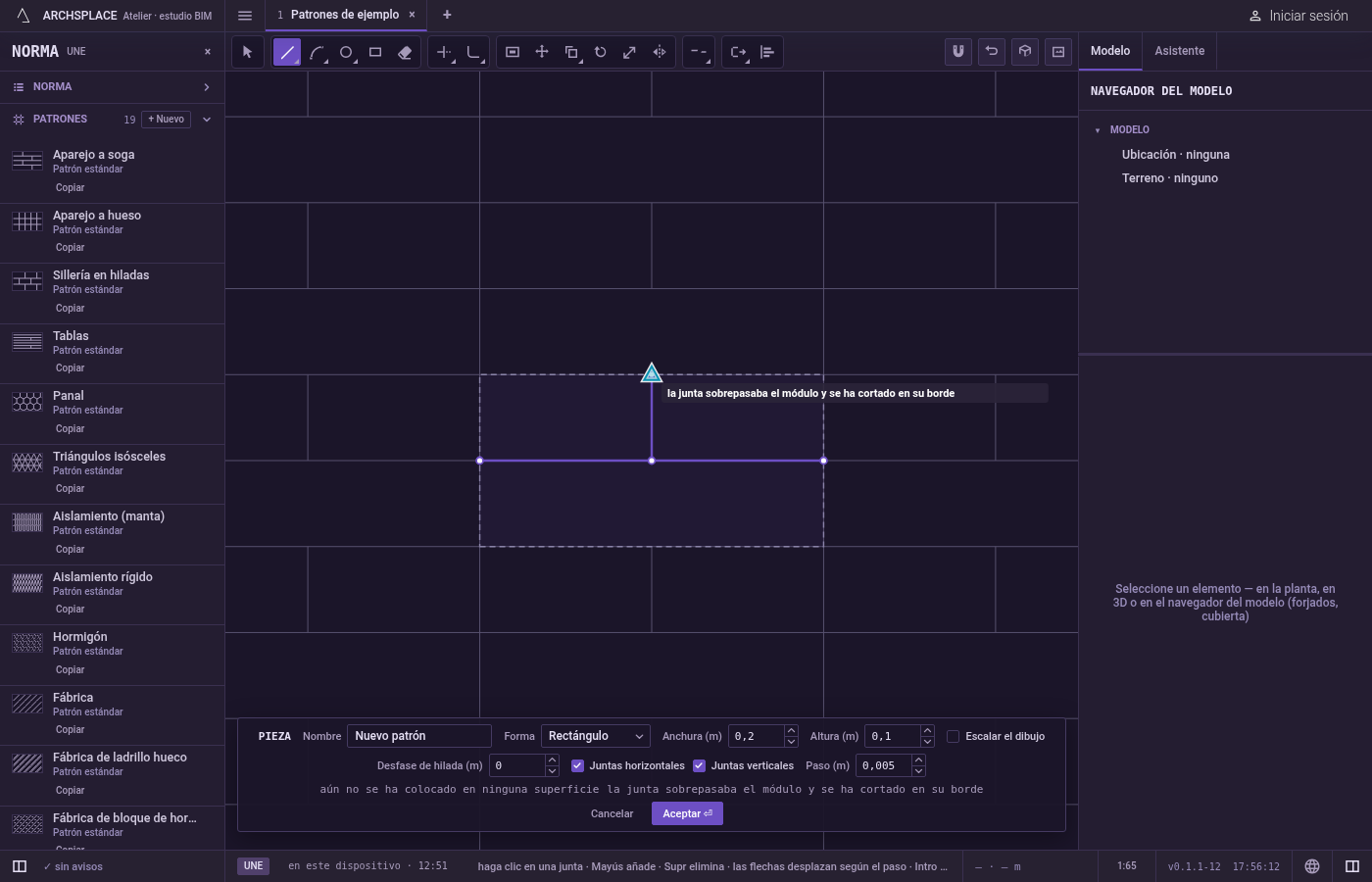Click Iniciar sesión
Screen dimensions: 1372x882
[1298, 16]
